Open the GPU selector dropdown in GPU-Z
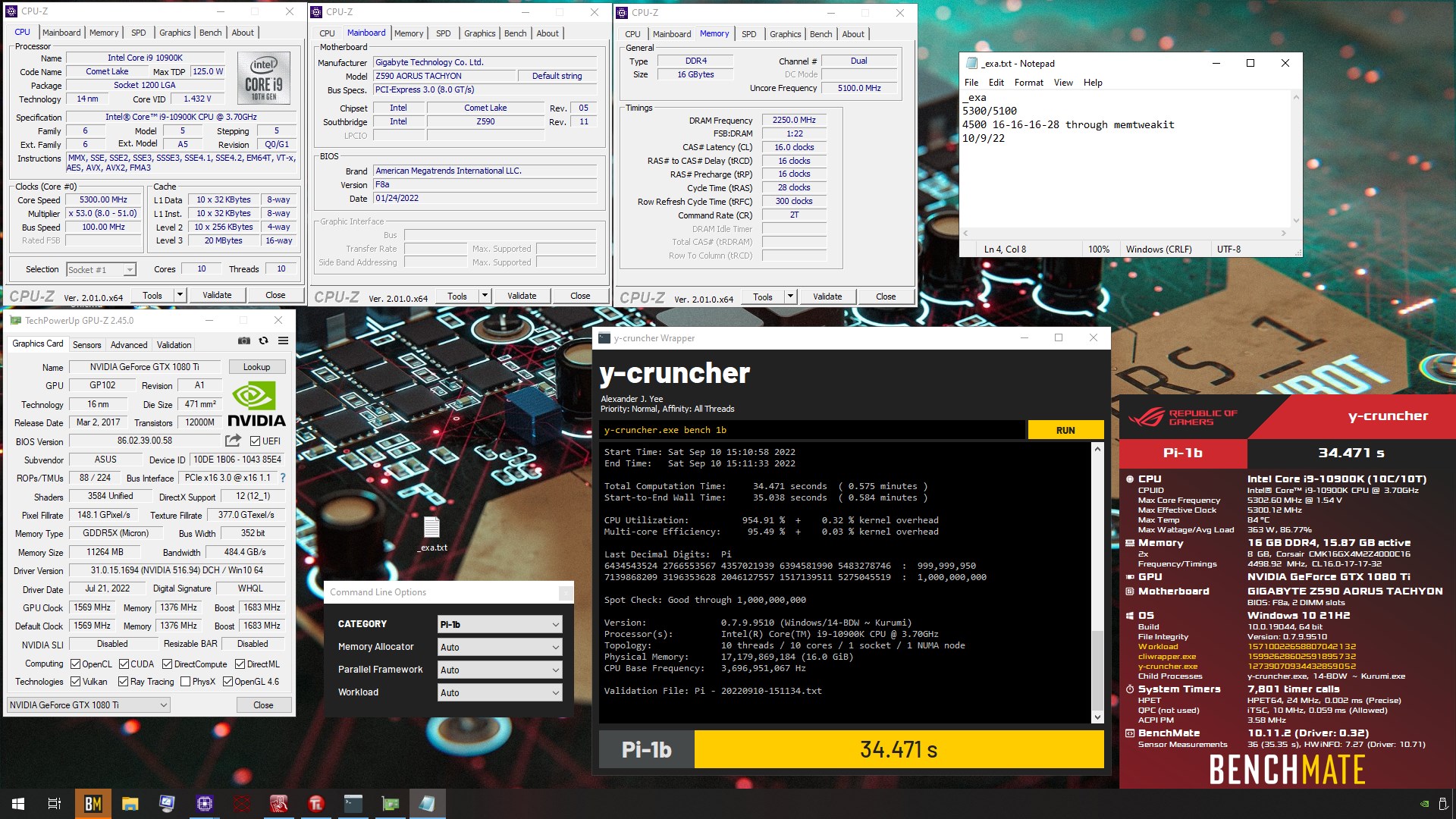This screenshot has width=1456, height=819. (x=88, y=705)
